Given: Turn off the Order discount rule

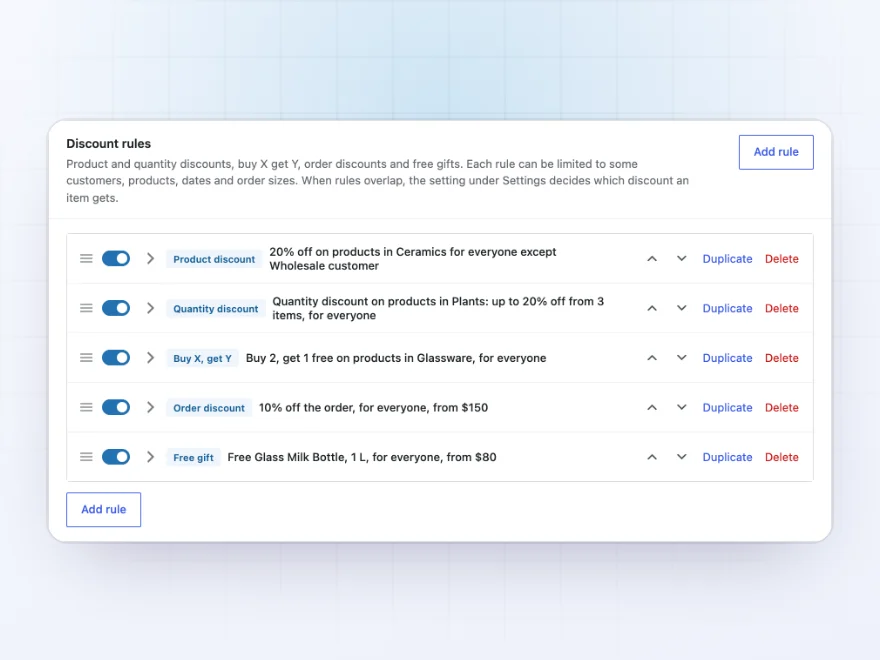Looking at the screenshot, I should tap(116, 407).
